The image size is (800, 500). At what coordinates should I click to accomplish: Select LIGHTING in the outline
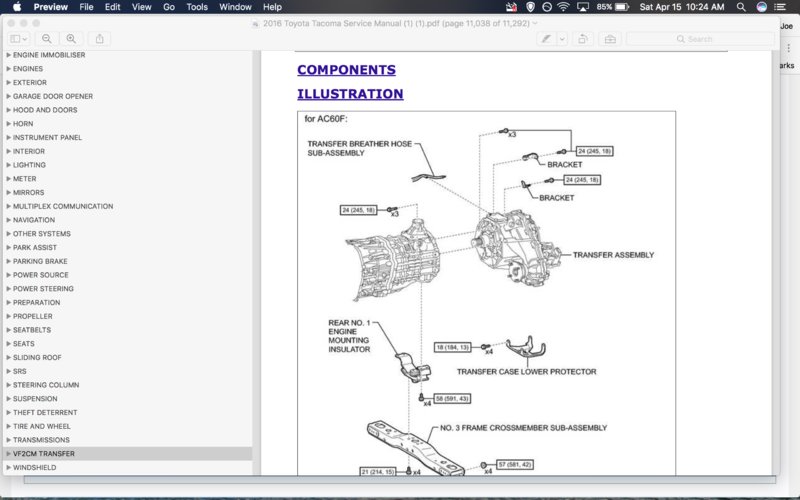tap(29, 165)
